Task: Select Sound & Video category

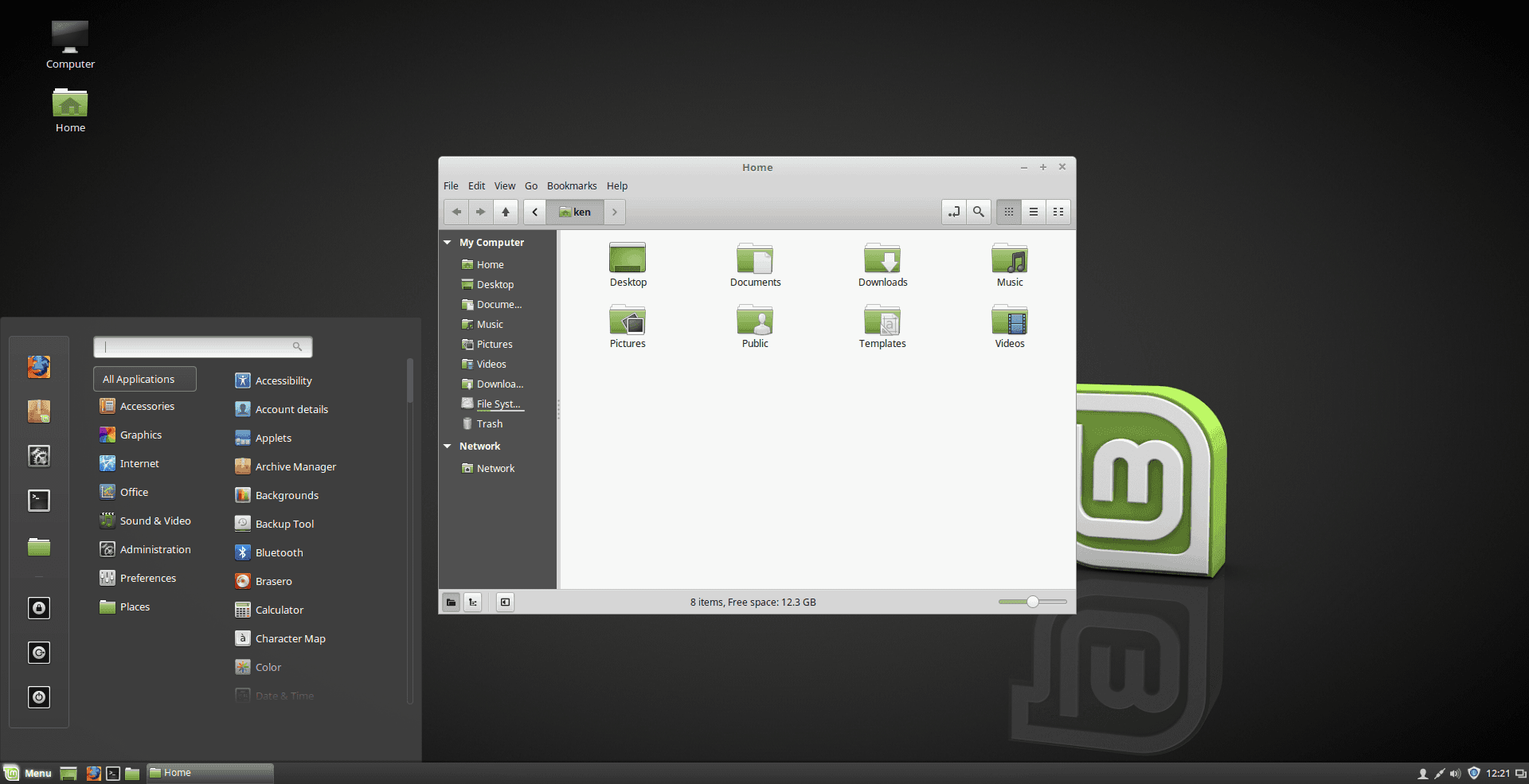Action: click(145, 521)
